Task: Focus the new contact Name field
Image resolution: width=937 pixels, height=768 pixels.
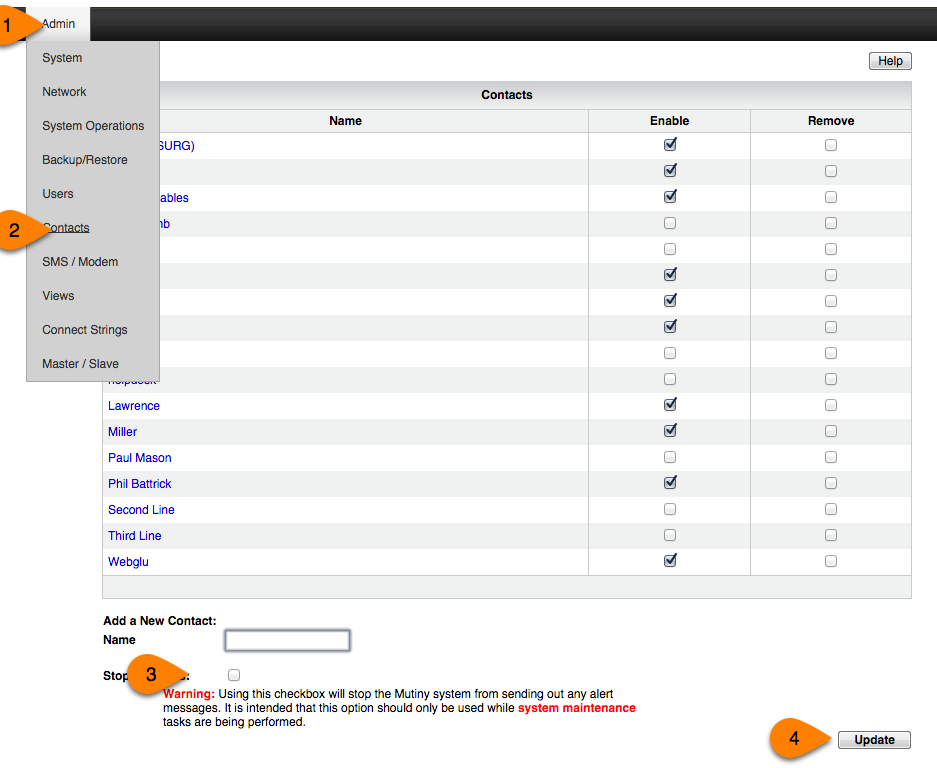Action: (287, 640)
